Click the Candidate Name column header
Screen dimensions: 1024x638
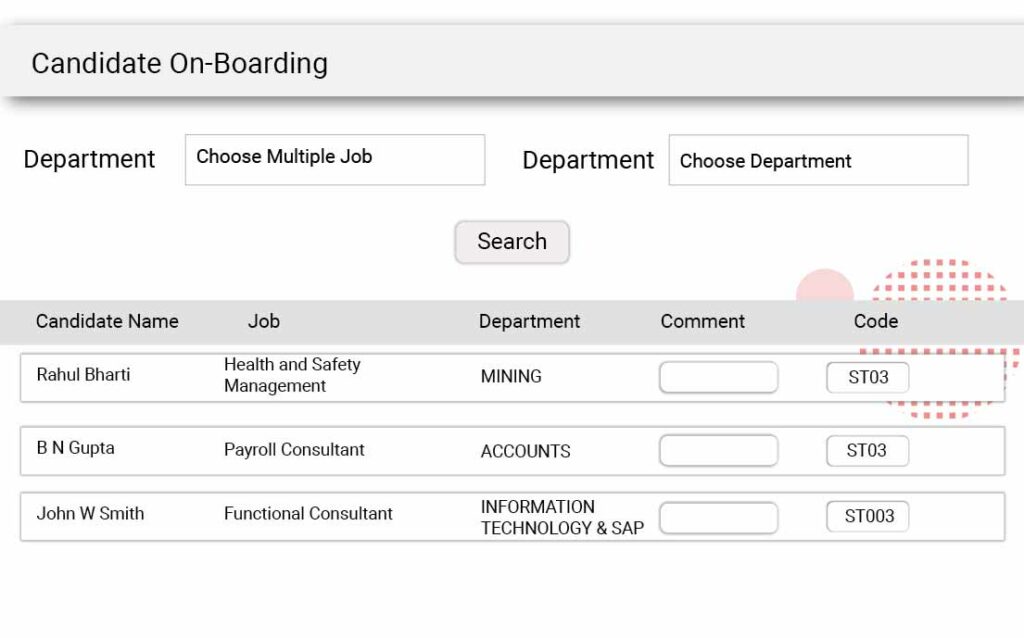coord(107,321)
